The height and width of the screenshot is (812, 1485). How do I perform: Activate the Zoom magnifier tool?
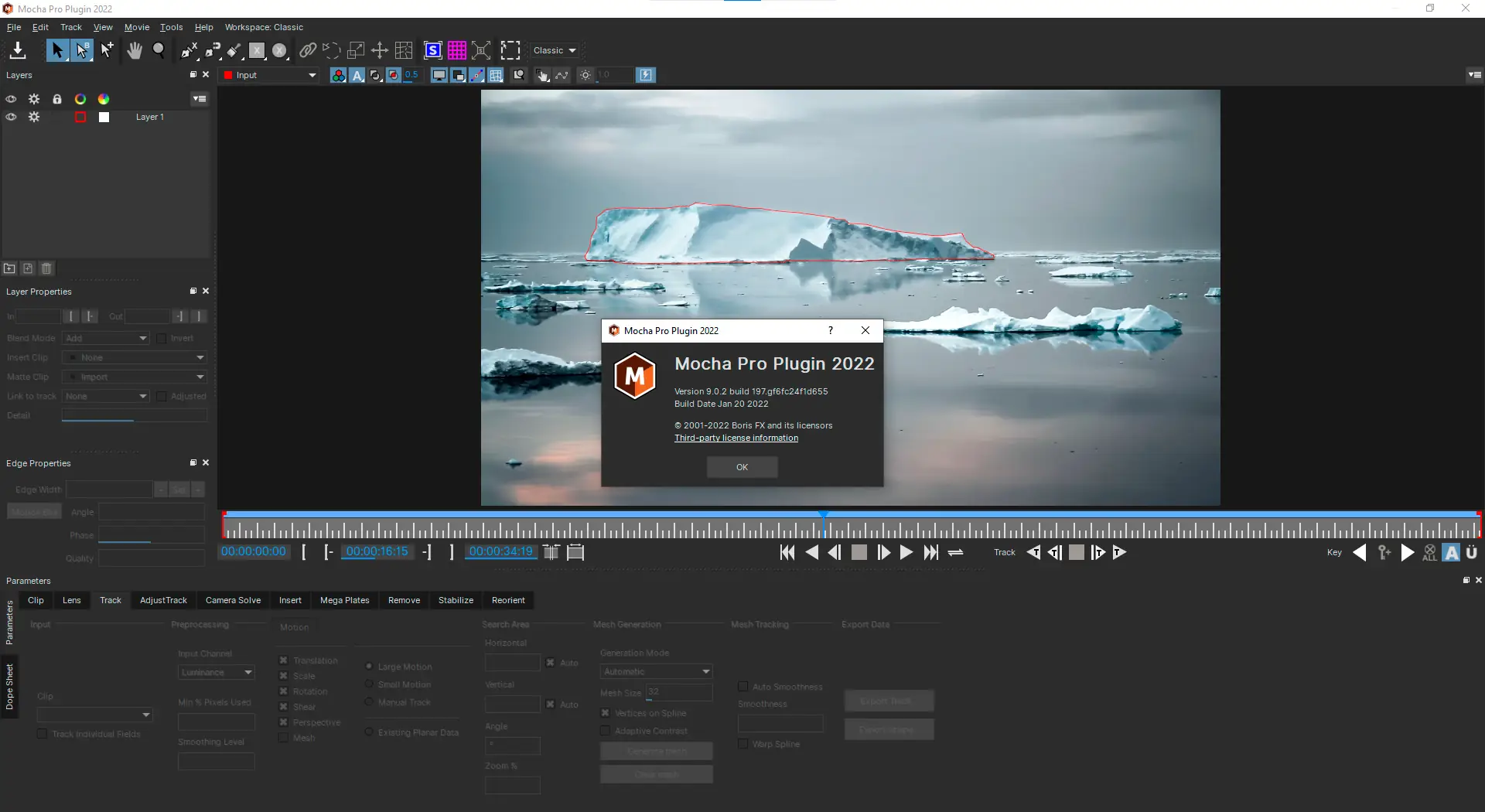coord(159,50)
